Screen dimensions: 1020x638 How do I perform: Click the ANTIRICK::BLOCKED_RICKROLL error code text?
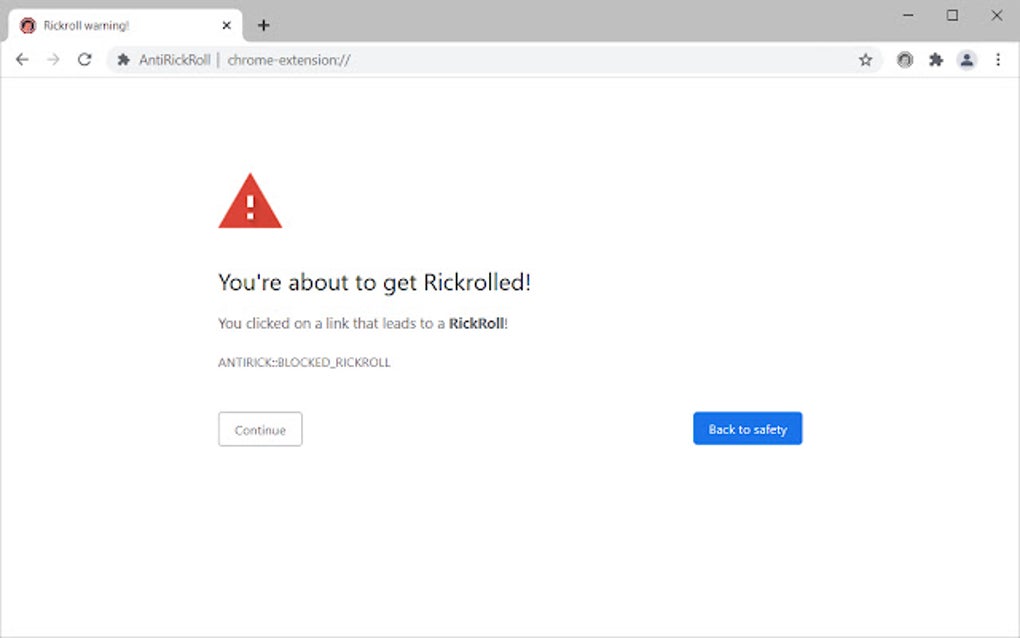[304, 362]
